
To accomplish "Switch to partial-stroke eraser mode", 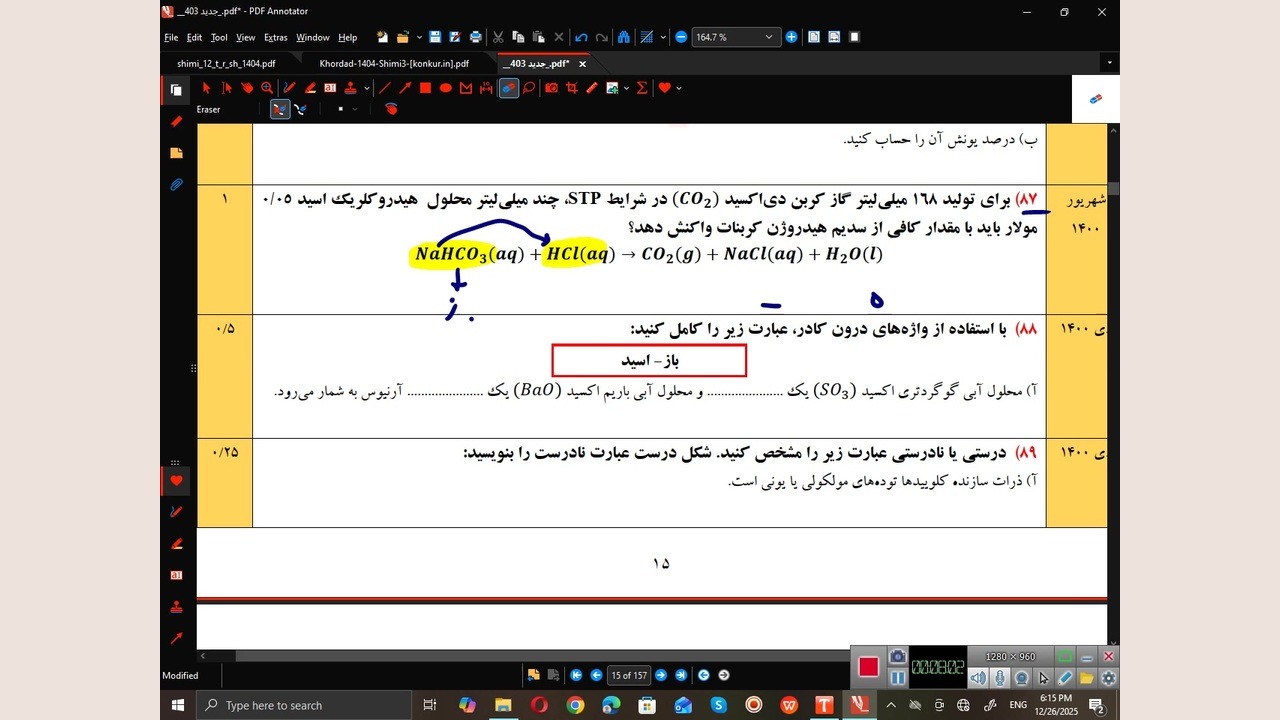I will 300,109.
